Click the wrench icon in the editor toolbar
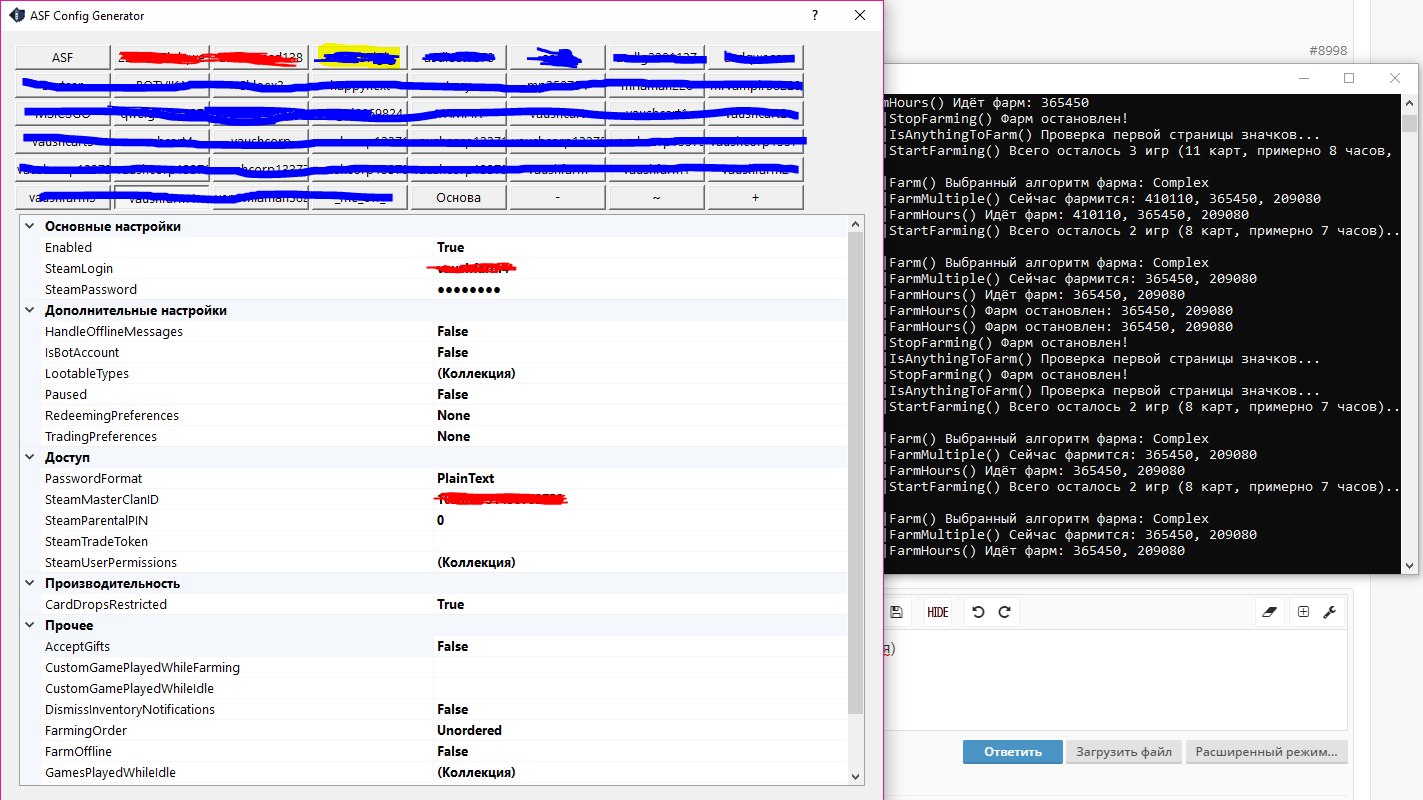 (x=1329, y=612)
